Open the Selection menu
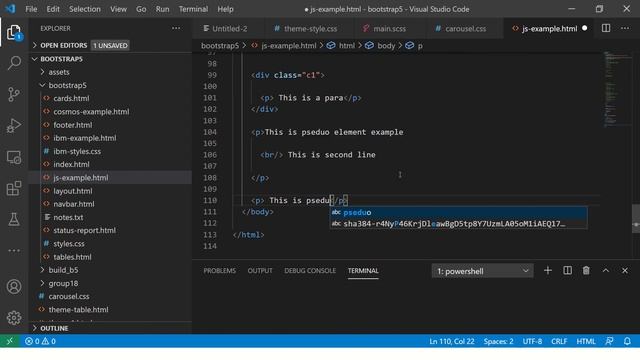 pos(85,9)
